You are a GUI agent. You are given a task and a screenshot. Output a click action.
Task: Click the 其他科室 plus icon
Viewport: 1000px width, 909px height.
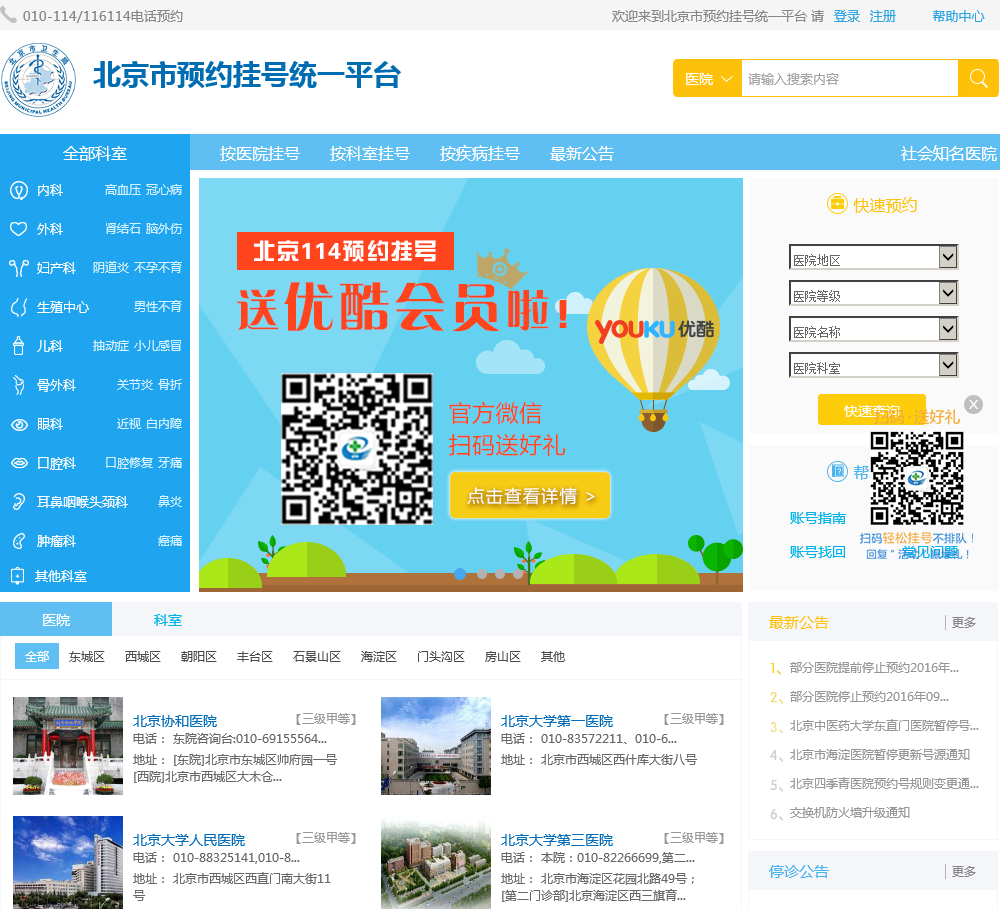(x=18, y=576)
